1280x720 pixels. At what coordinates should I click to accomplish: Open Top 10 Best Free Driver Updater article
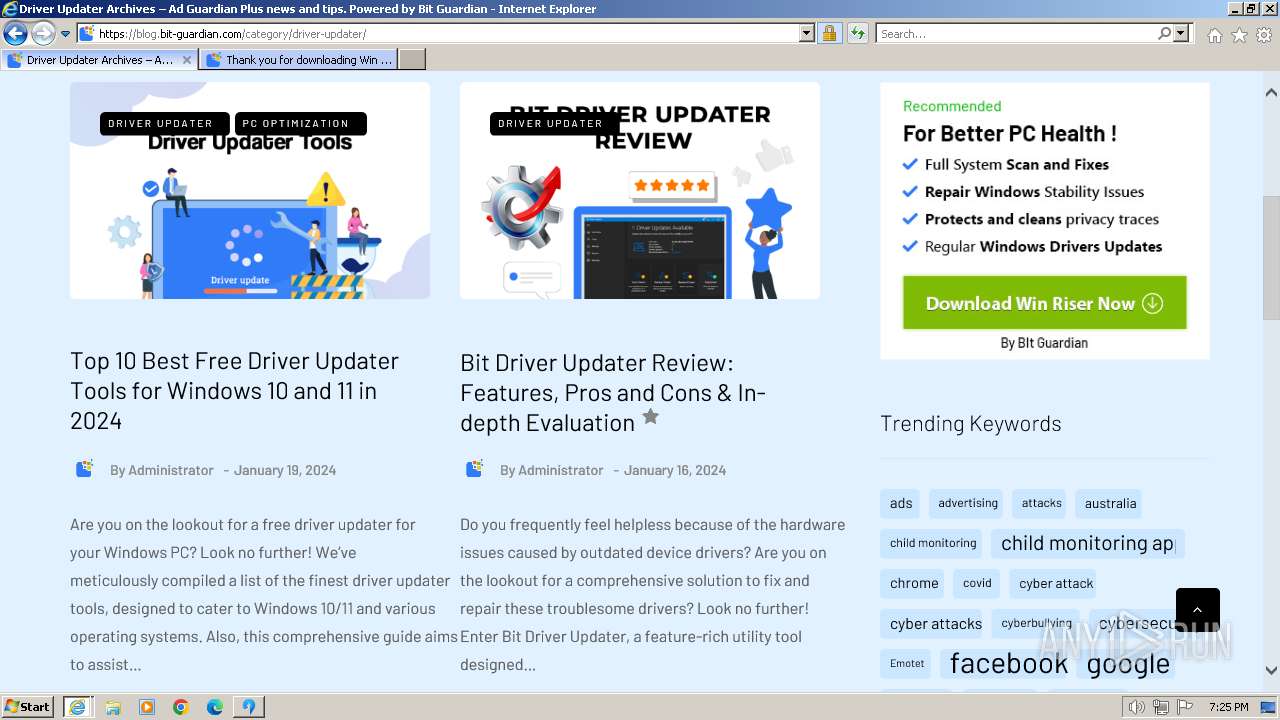pos(234,390)
